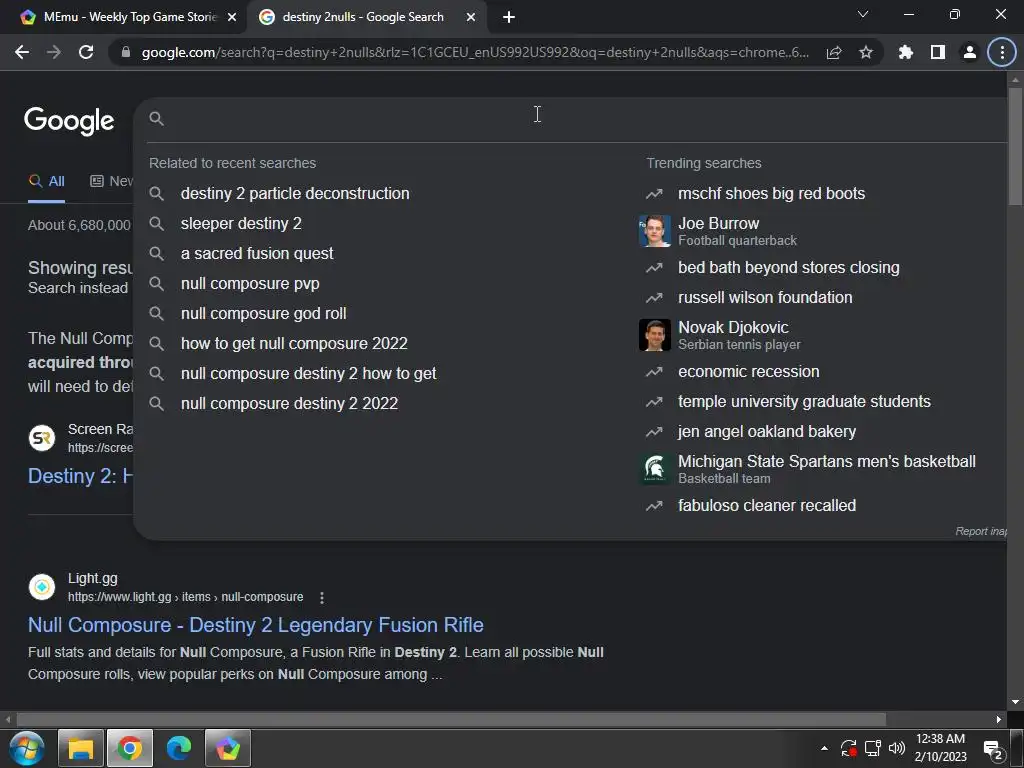Launch Microsoft Edge from the taskbar

click(x=179, y=748)
